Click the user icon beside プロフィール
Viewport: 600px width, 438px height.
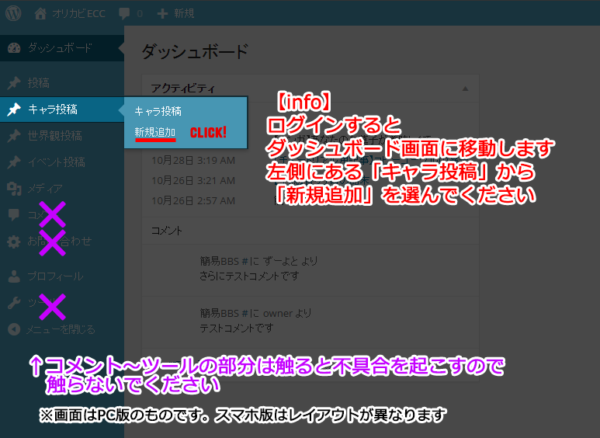14,276
